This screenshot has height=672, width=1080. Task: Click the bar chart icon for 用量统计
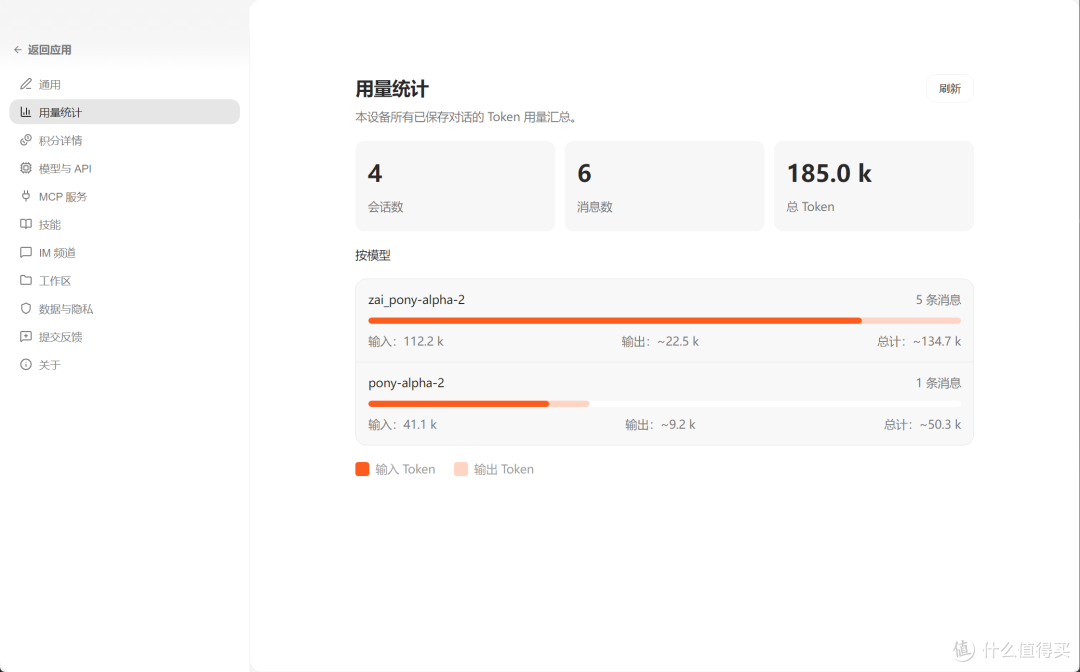(25, 112)
